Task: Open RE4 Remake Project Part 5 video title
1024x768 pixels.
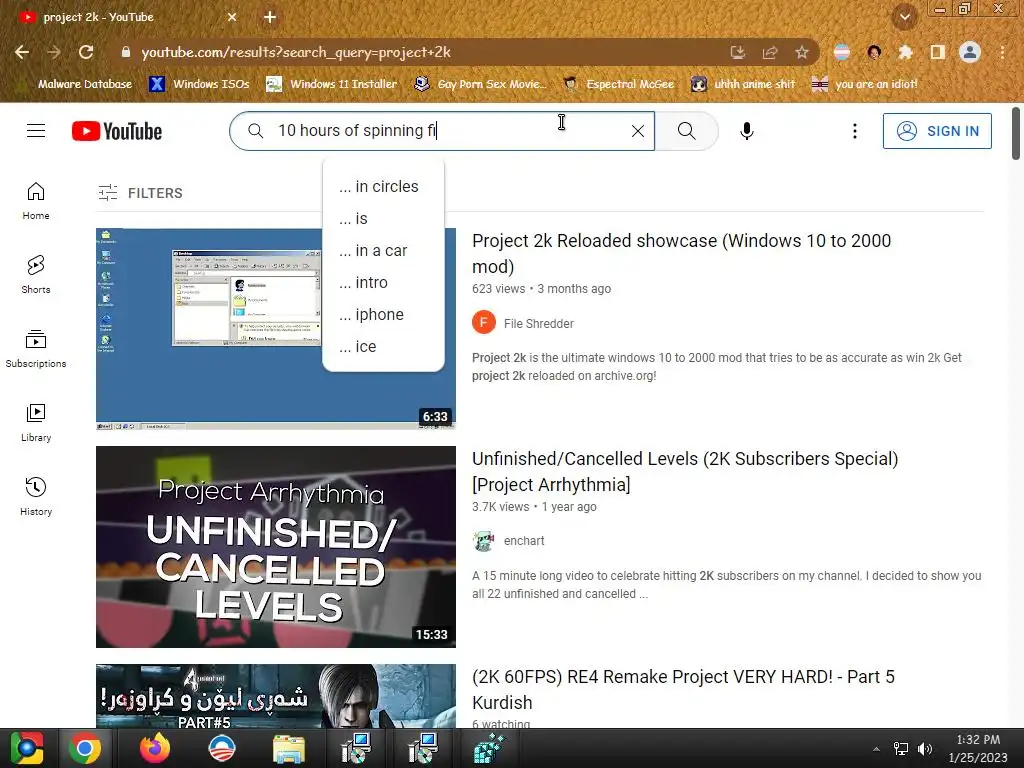Action: click(x=683, y=690)
